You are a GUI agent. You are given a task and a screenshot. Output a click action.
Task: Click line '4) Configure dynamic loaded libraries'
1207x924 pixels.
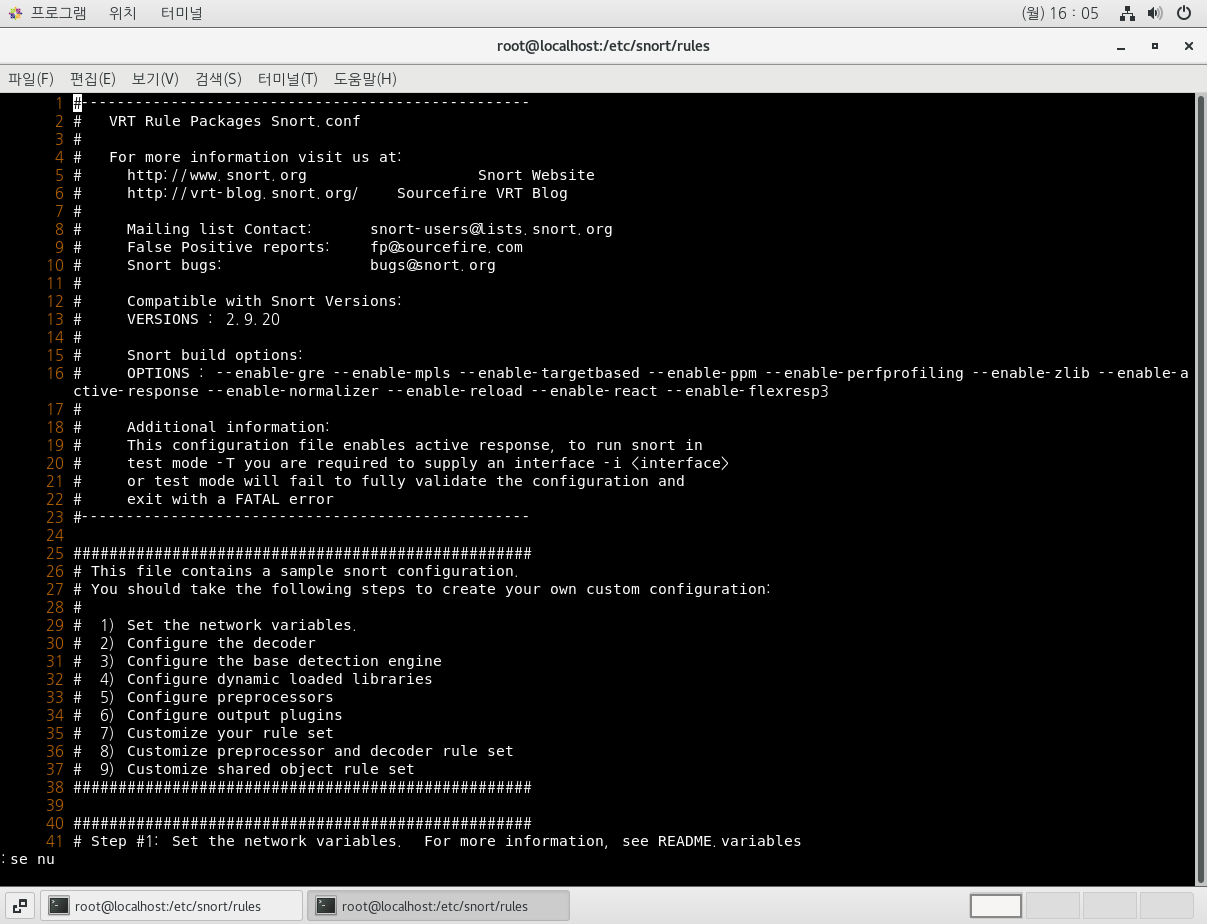[266, 679]
